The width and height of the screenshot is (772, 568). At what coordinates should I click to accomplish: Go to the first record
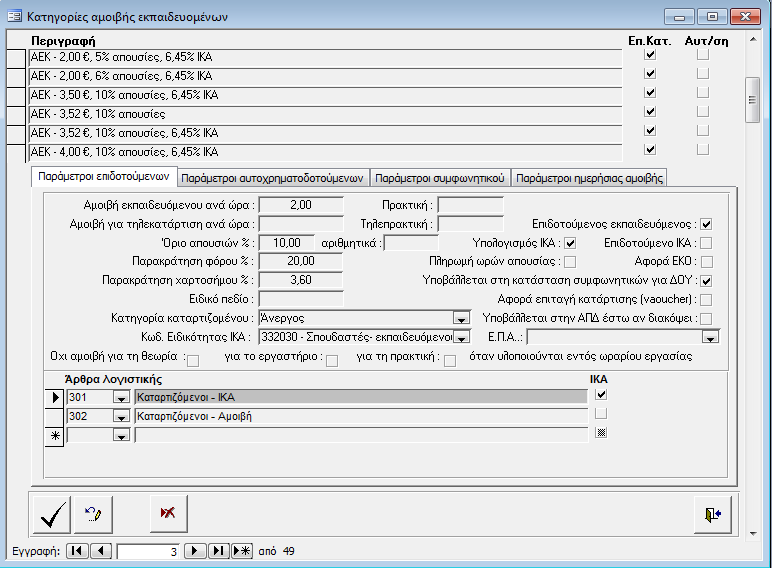[76, 551]
